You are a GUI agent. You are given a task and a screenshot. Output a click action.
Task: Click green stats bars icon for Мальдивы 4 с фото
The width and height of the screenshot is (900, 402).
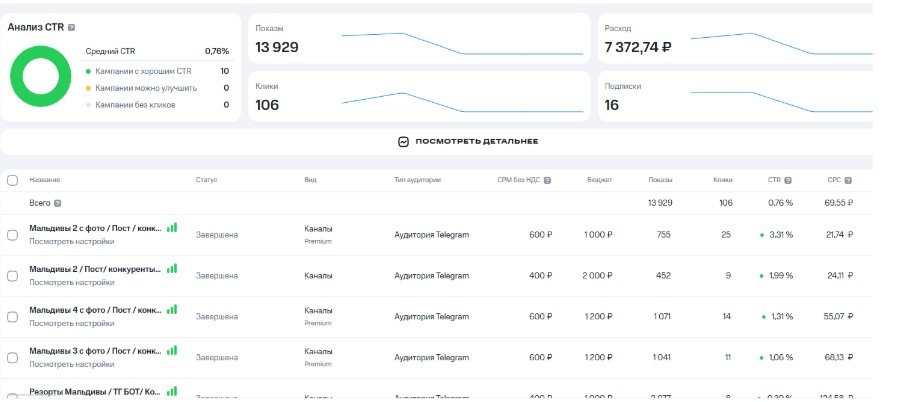coord(172,310)
